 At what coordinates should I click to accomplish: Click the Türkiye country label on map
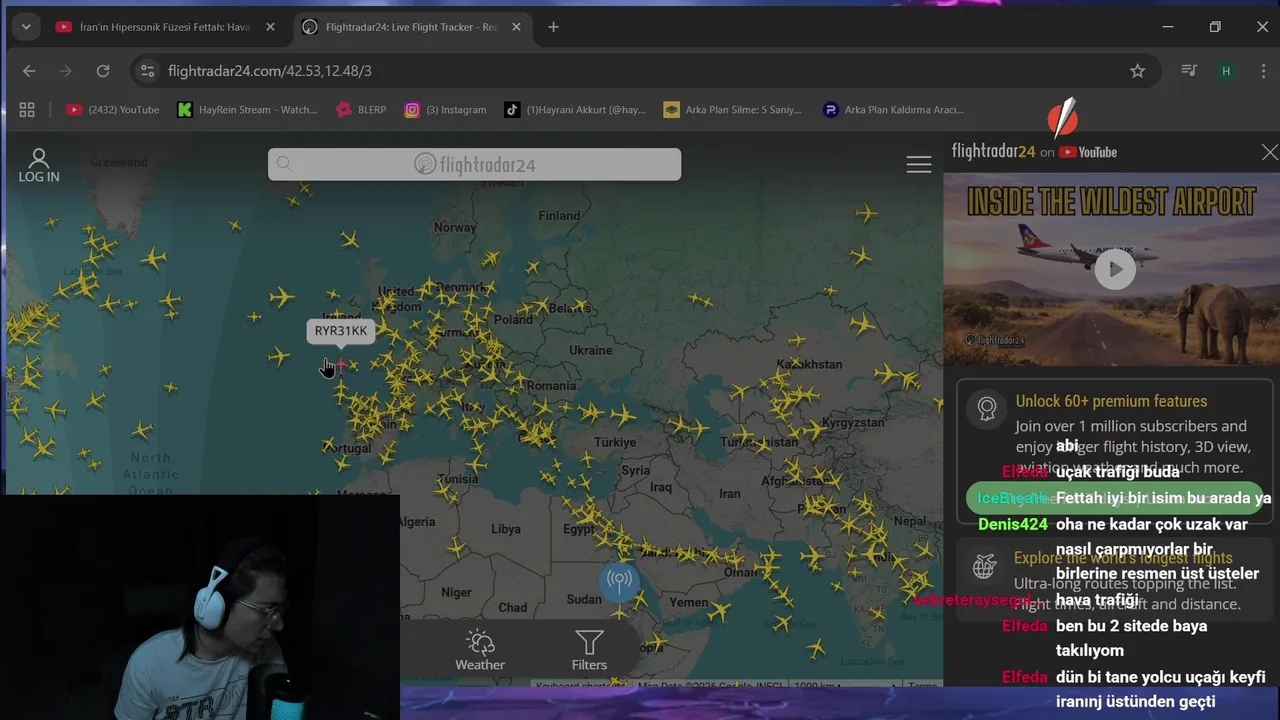(x=615, y=442)
